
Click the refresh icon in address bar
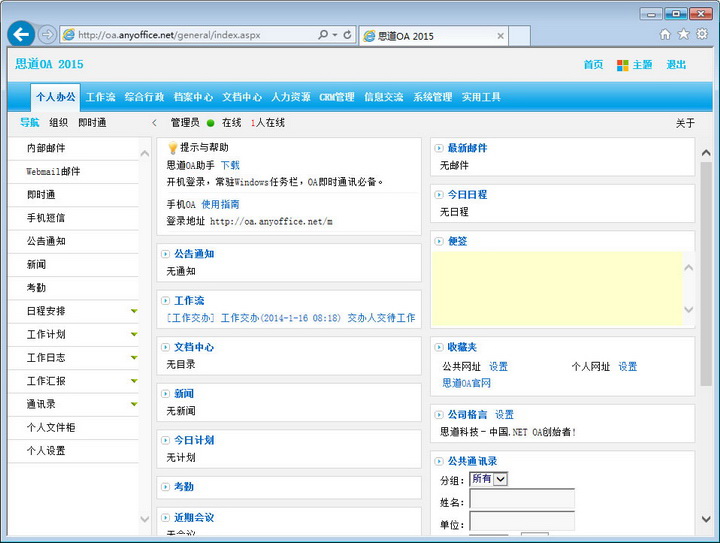[347, 34]
